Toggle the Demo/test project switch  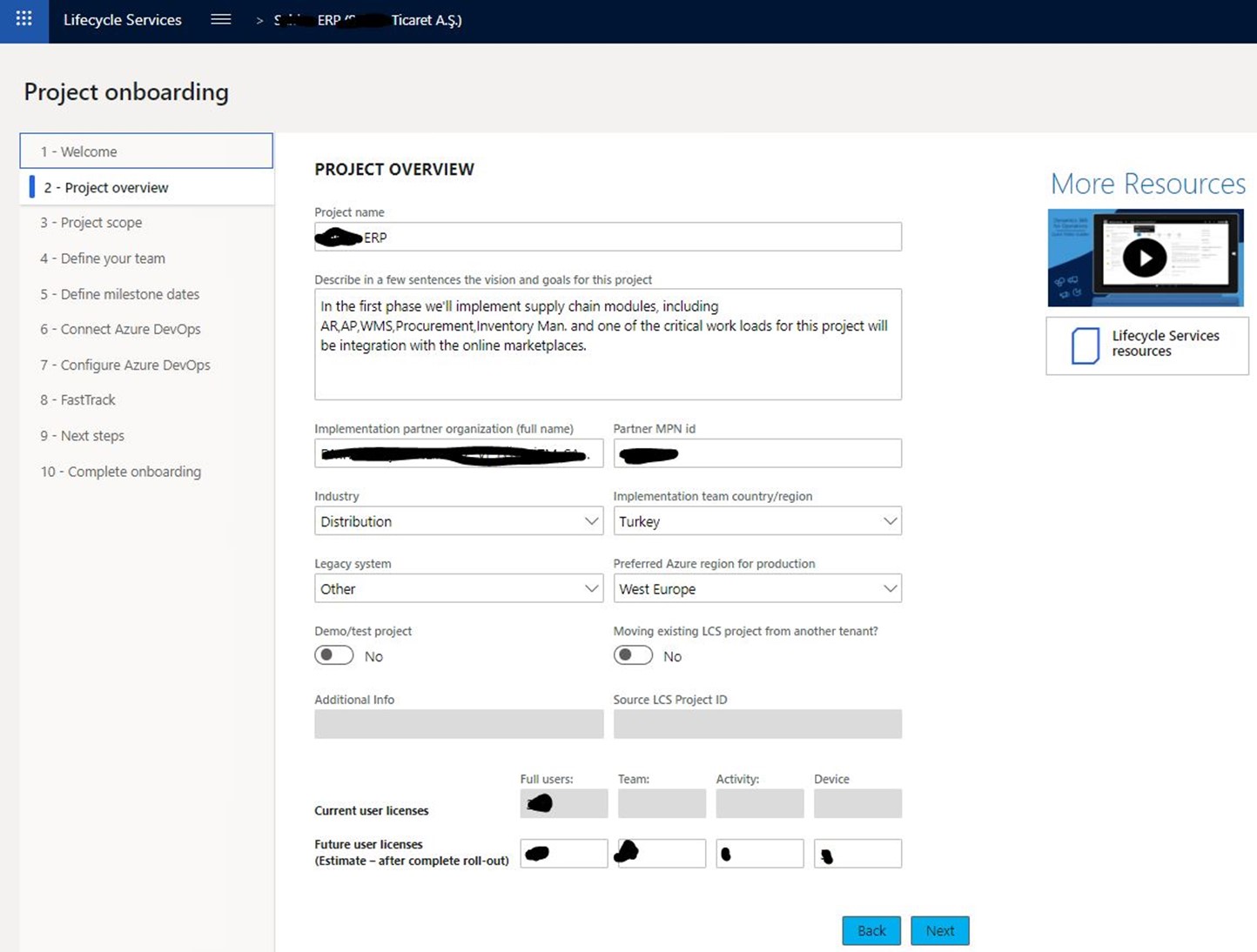(x=334, y=655)
